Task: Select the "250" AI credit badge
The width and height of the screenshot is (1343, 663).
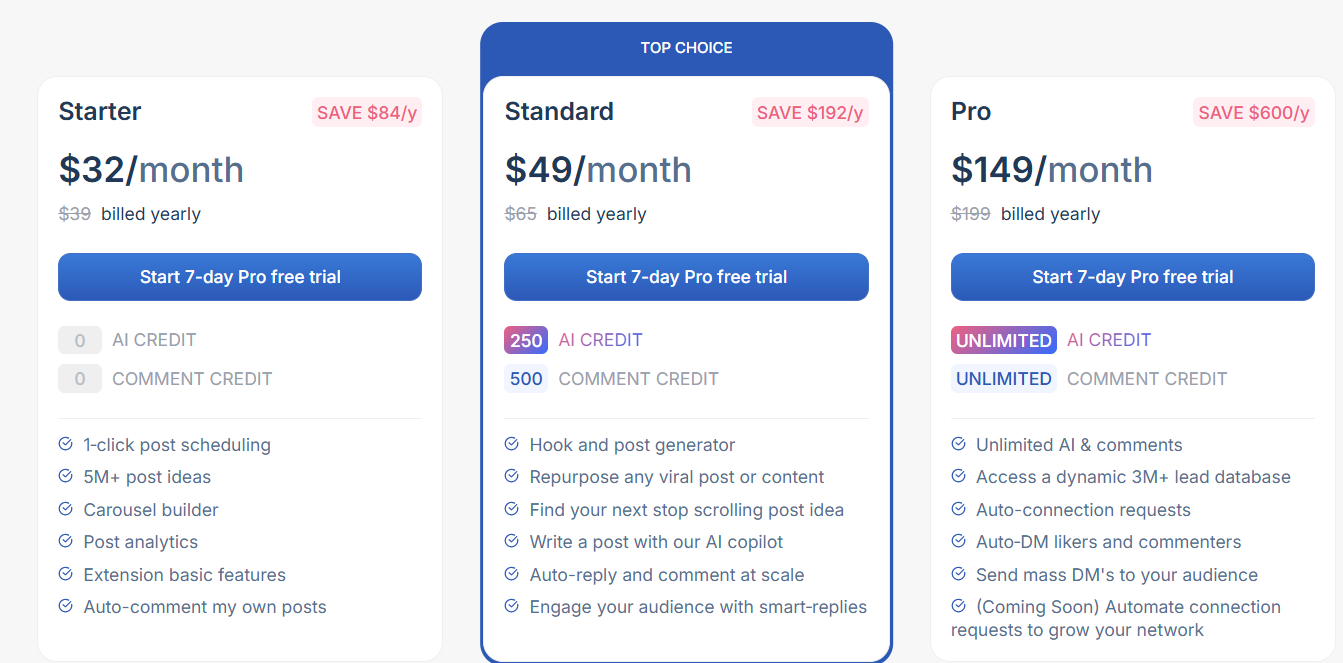Action: click(525, 340)
